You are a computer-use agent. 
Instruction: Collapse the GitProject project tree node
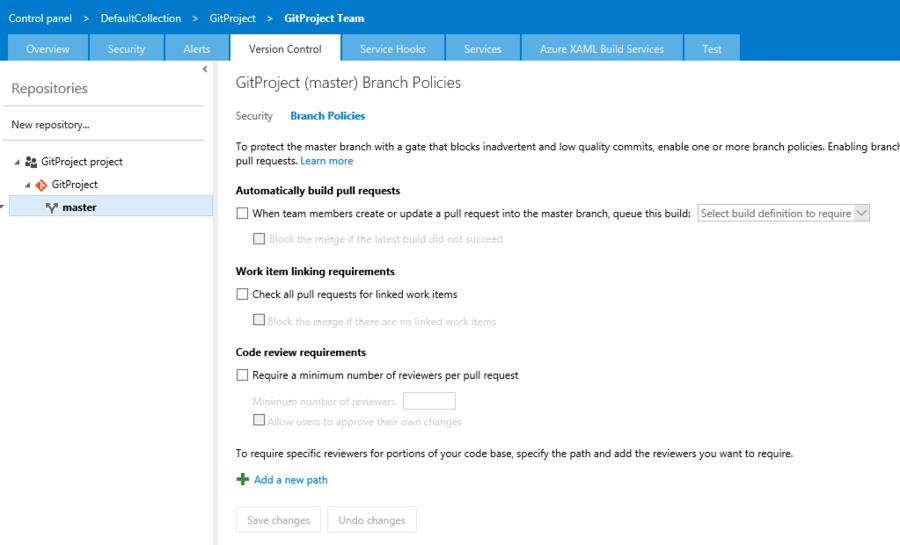pyautogui.click(x=17, y=162)
